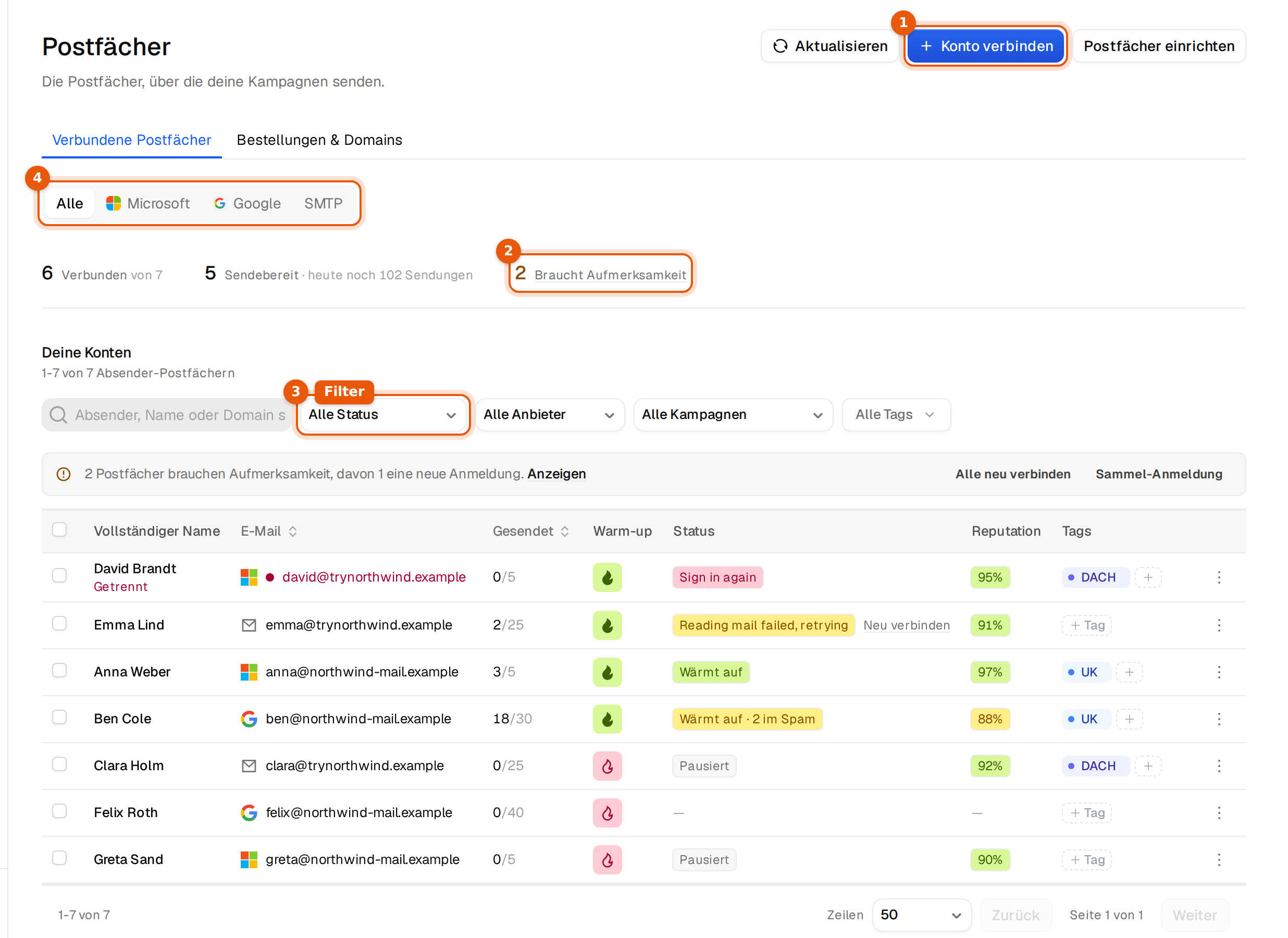Filter the accounts by Microsoft provider

(x=147, y=203)
